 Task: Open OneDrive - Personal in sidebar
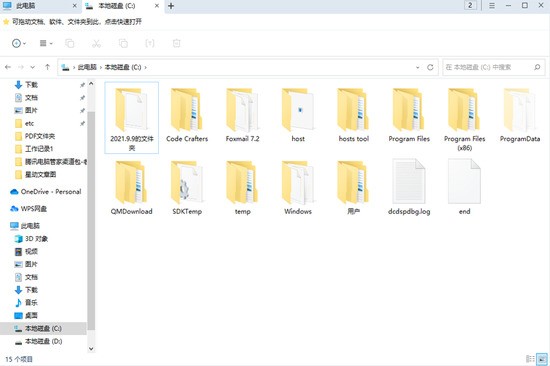tap(46, 192)
